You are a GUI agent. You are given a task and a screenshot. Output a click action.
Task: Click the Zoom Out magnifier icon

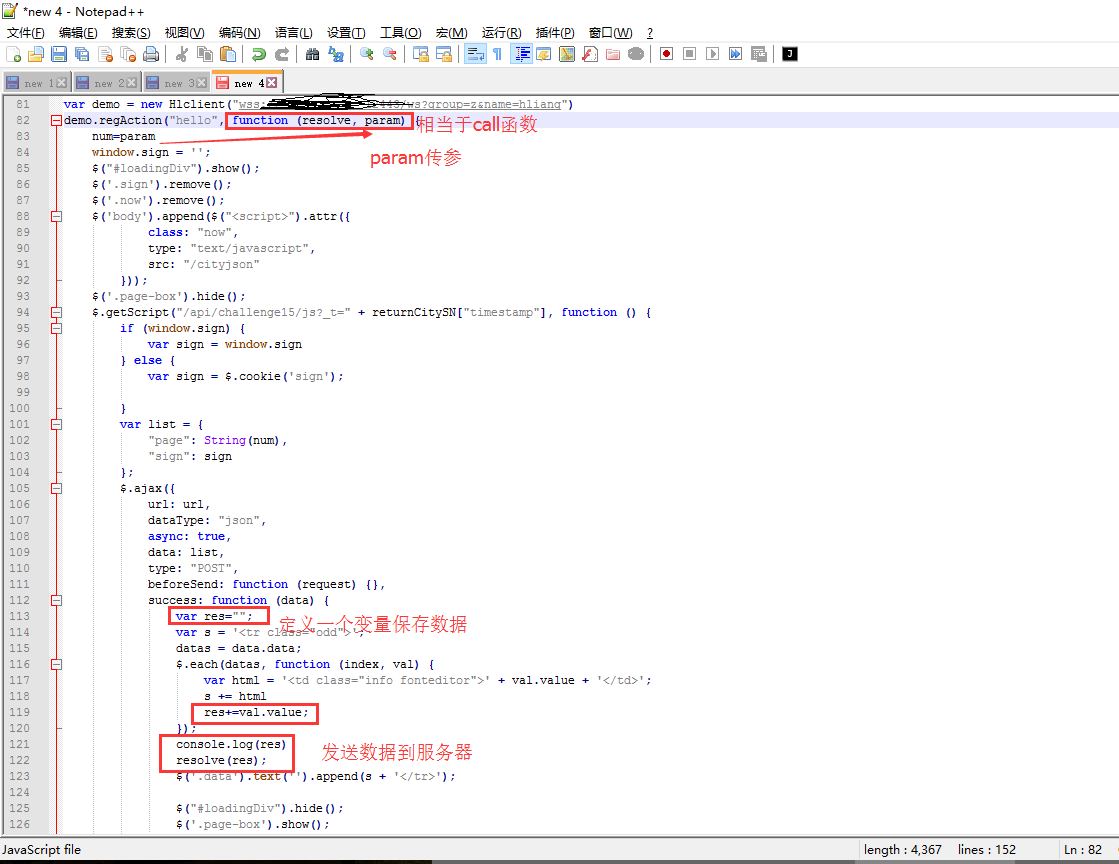point(390,54)
